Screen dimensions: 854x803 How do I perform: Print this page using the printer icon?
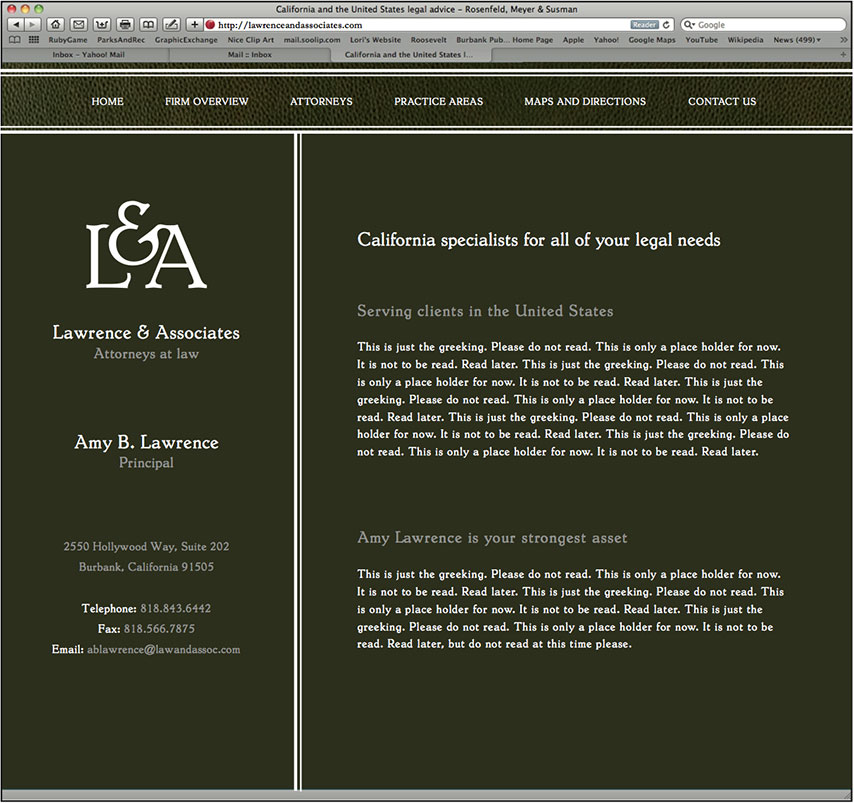125,24
